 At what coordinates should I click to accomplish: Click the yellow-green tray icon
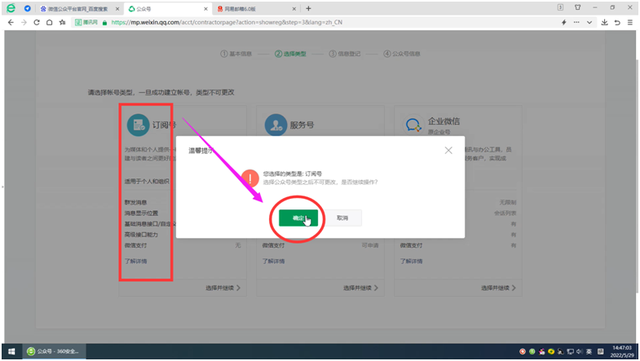pos(551,351)
